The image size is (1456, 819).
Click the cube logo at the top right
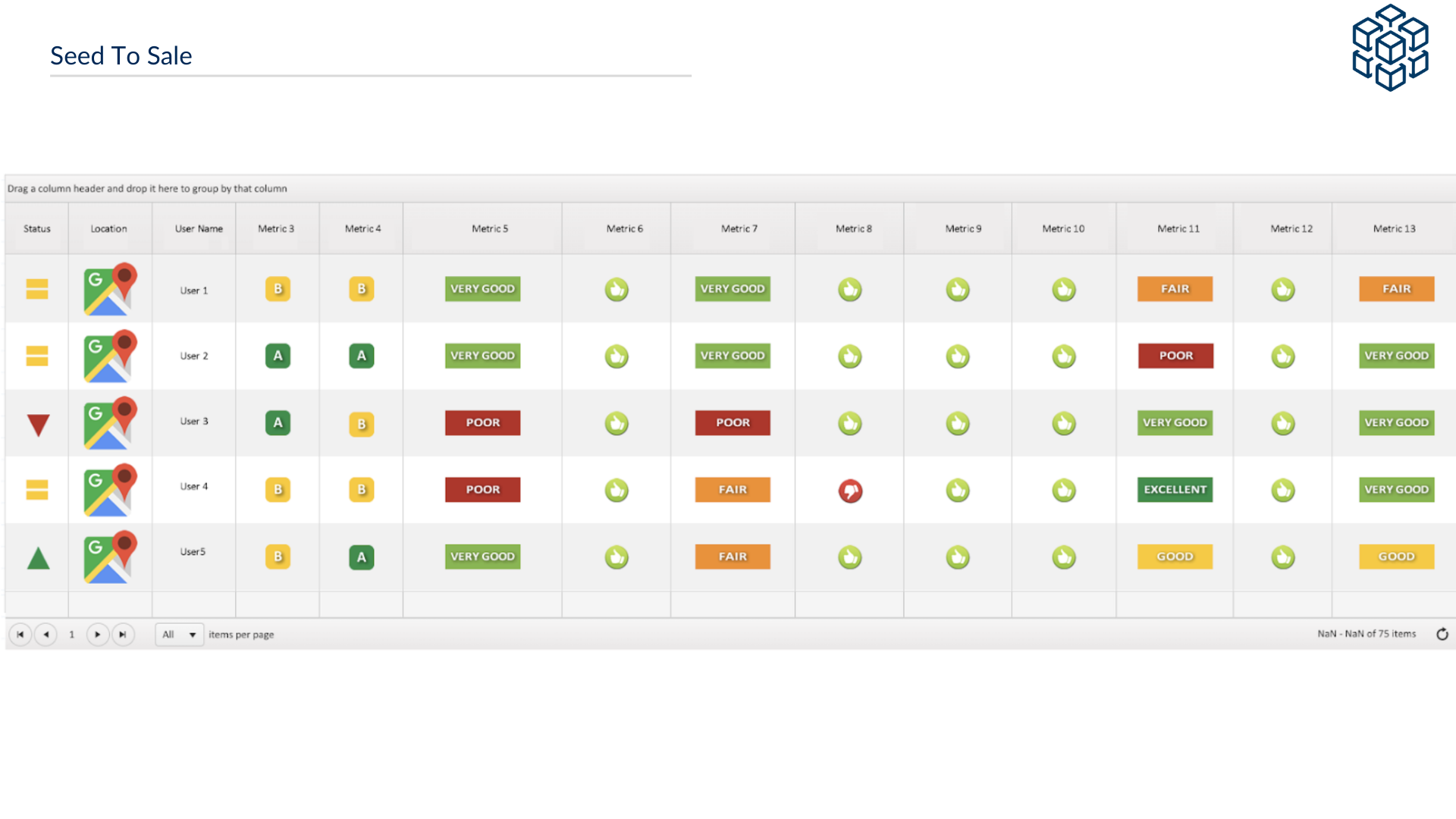coord(1392,47)
